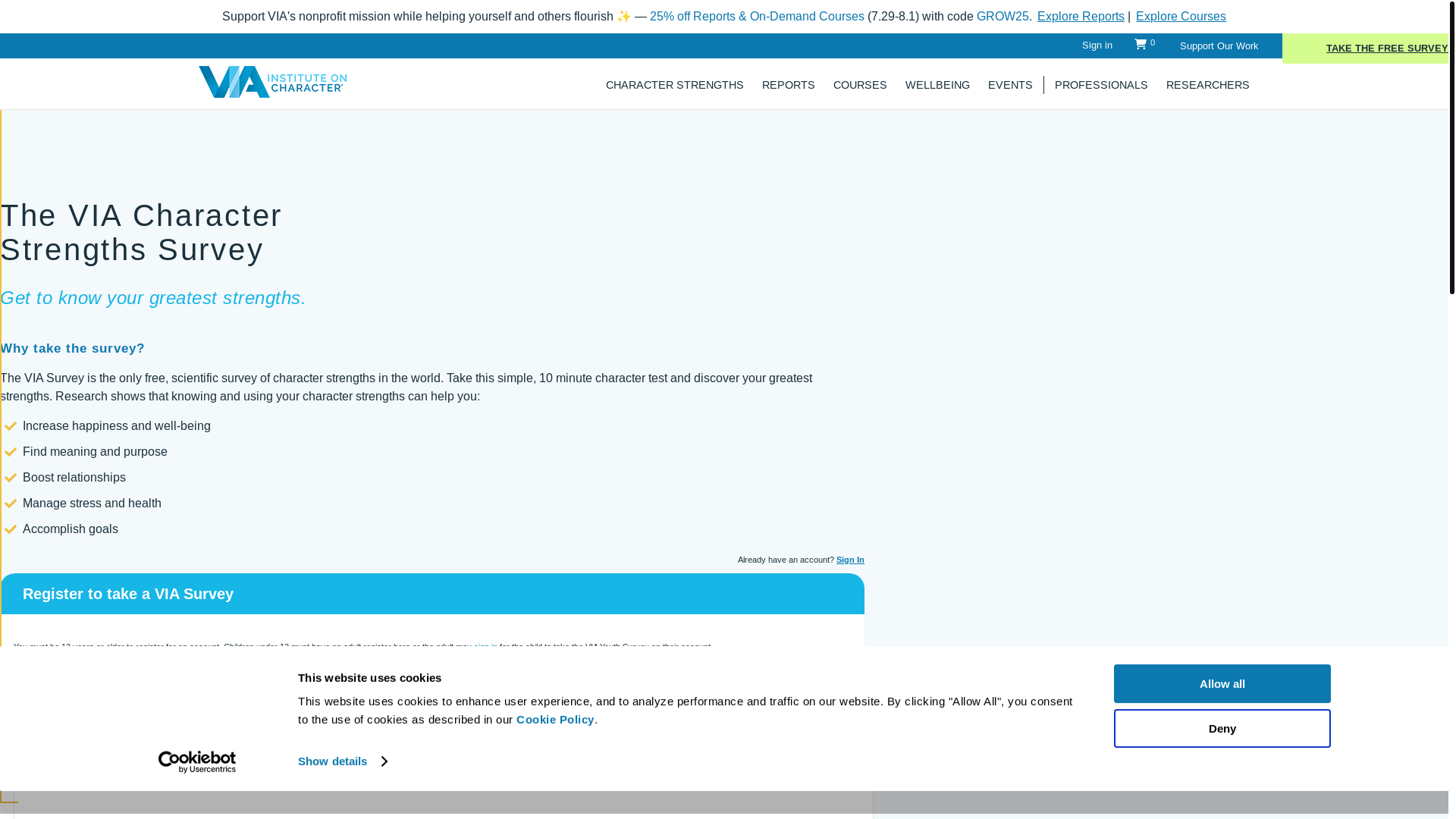Expand Show details in cookie banner
1456x819 pixels.
pyautogui.click(x=342, y=761)
